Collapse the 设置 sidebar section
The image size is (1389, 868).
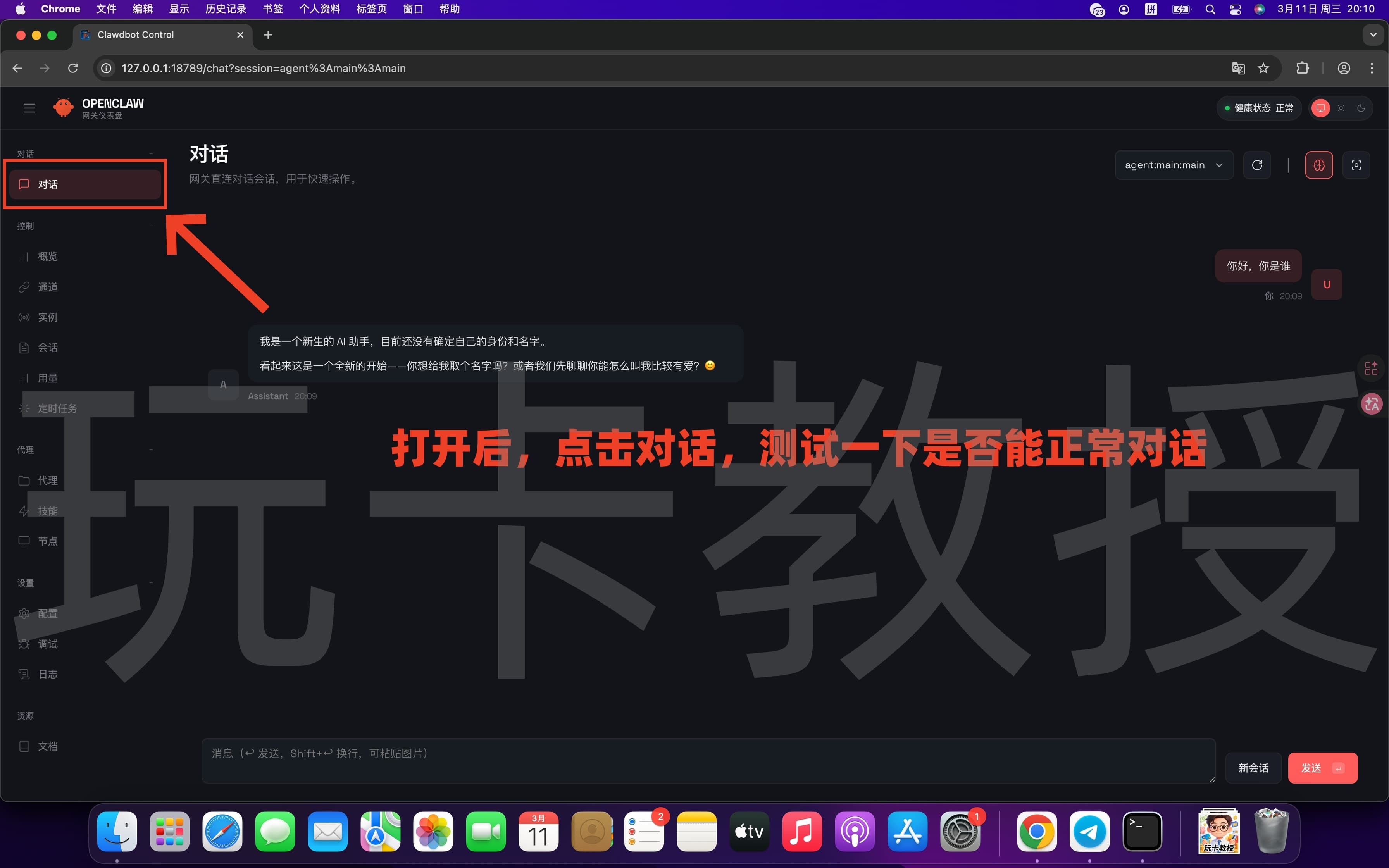pyautogui.click(x=151, y=582)
